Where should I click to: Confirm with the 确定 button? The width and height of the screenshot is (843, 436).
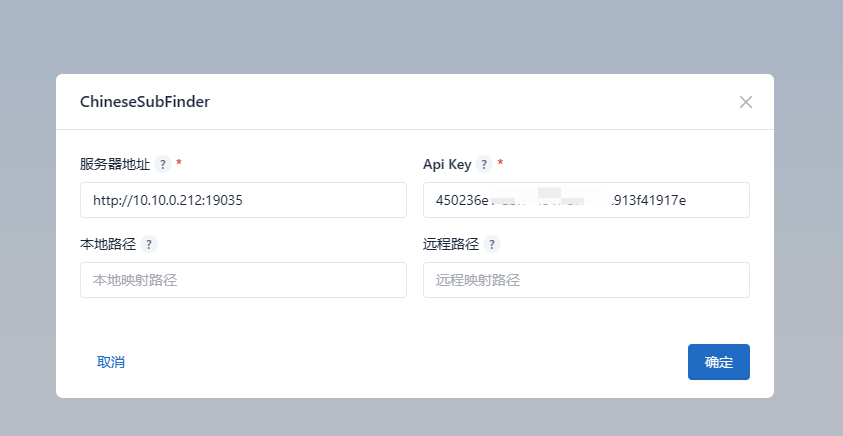(719, 362)
